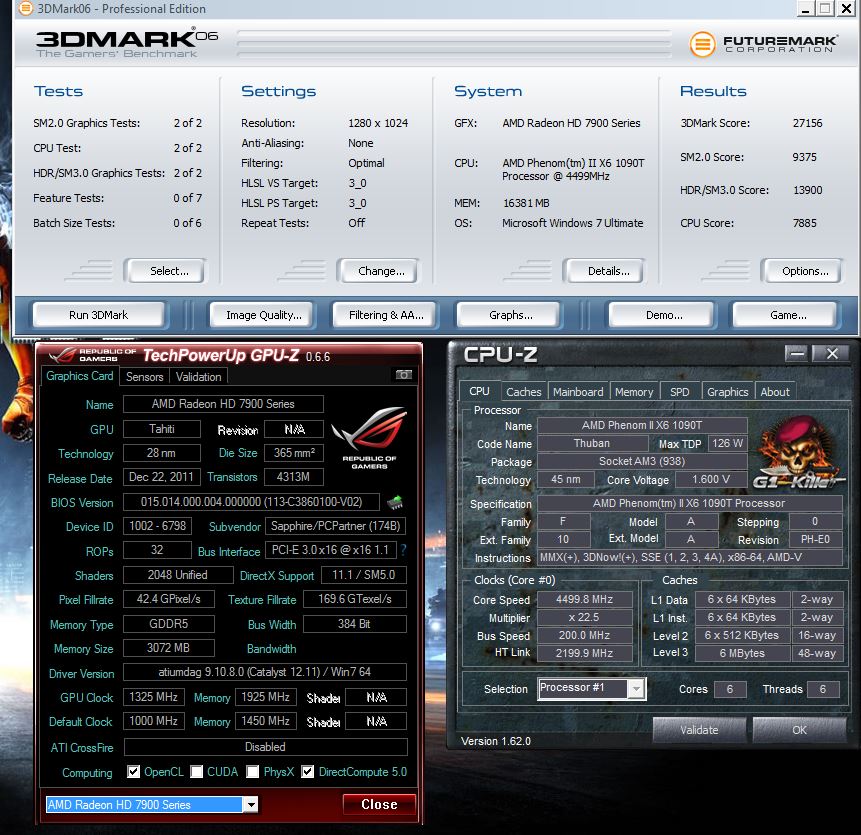Close the CPU-Z window
This screenshot has height=835, width=861.
[x=832, y=353]
